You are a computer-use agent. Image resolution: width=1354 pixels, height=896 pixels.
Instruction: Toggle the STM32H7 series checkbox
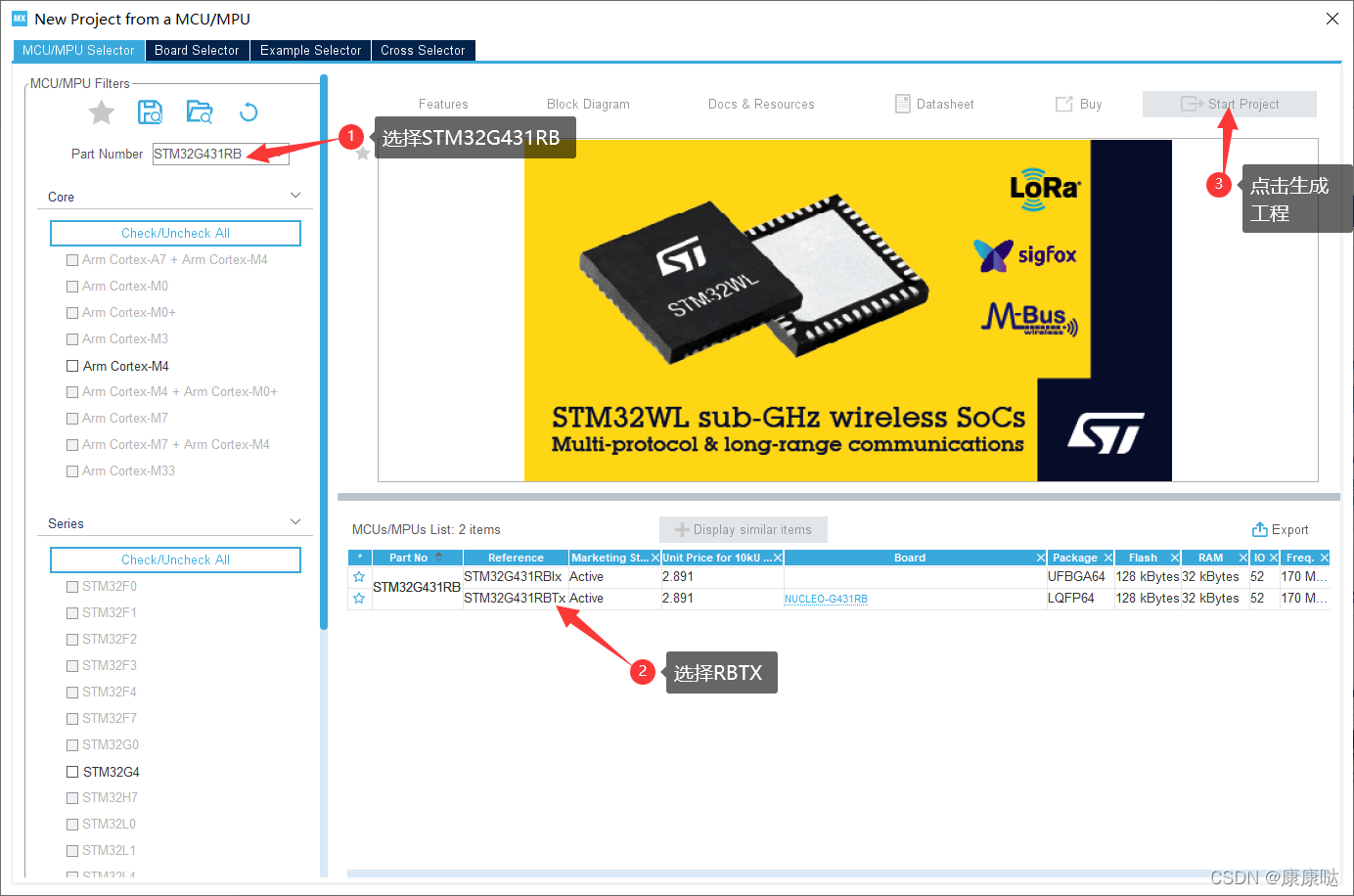[x=72, y=798]
